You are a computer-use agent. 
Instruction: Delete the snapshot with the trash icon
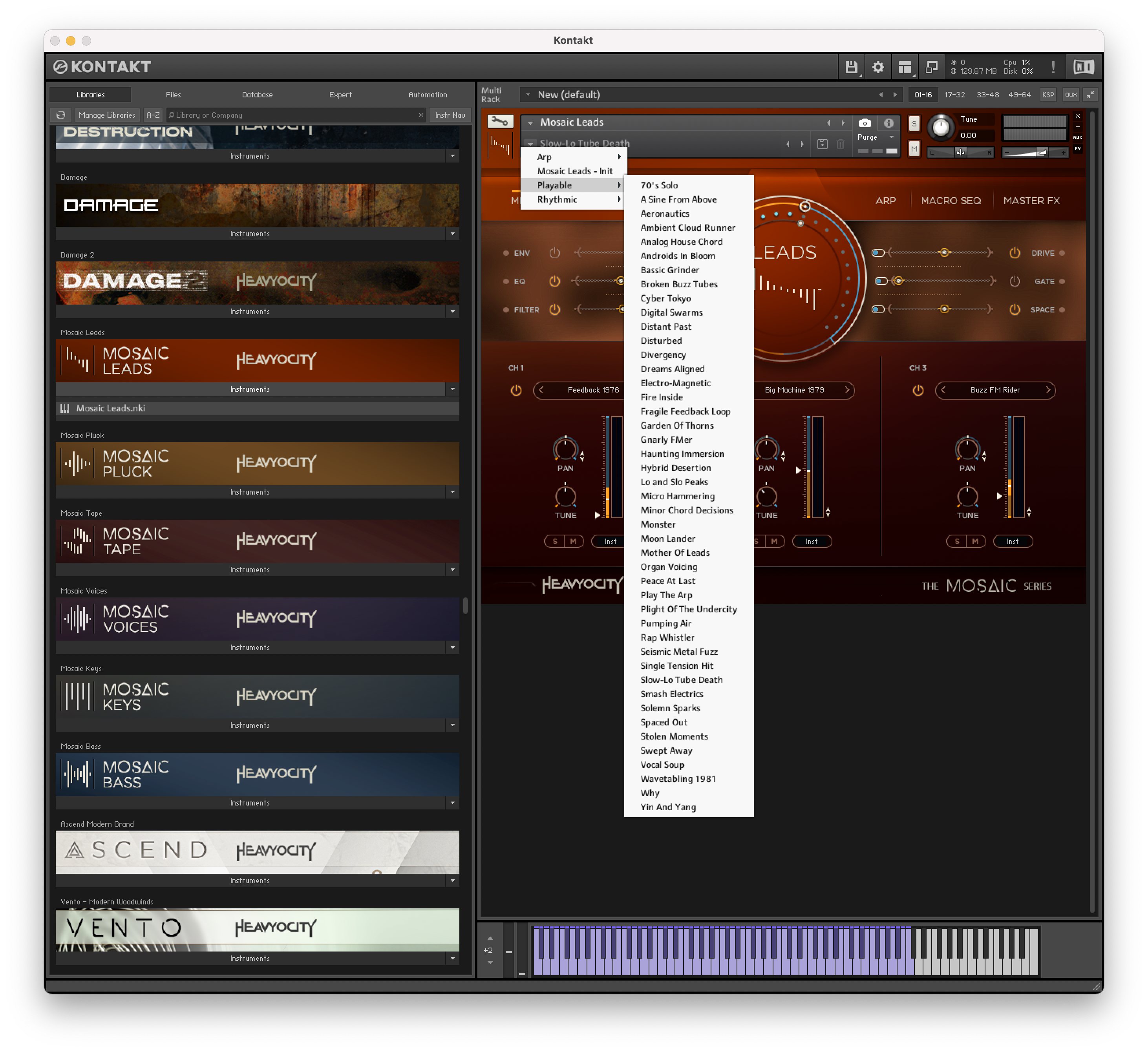pyautogui.click(x=841, y=144)
